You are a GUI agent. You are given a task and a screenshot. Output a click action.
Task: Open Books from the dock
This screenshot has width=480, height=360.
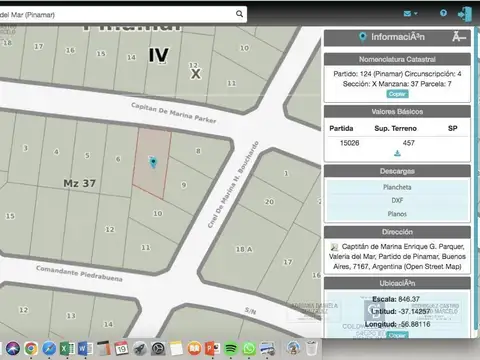[x=194, y=349]
